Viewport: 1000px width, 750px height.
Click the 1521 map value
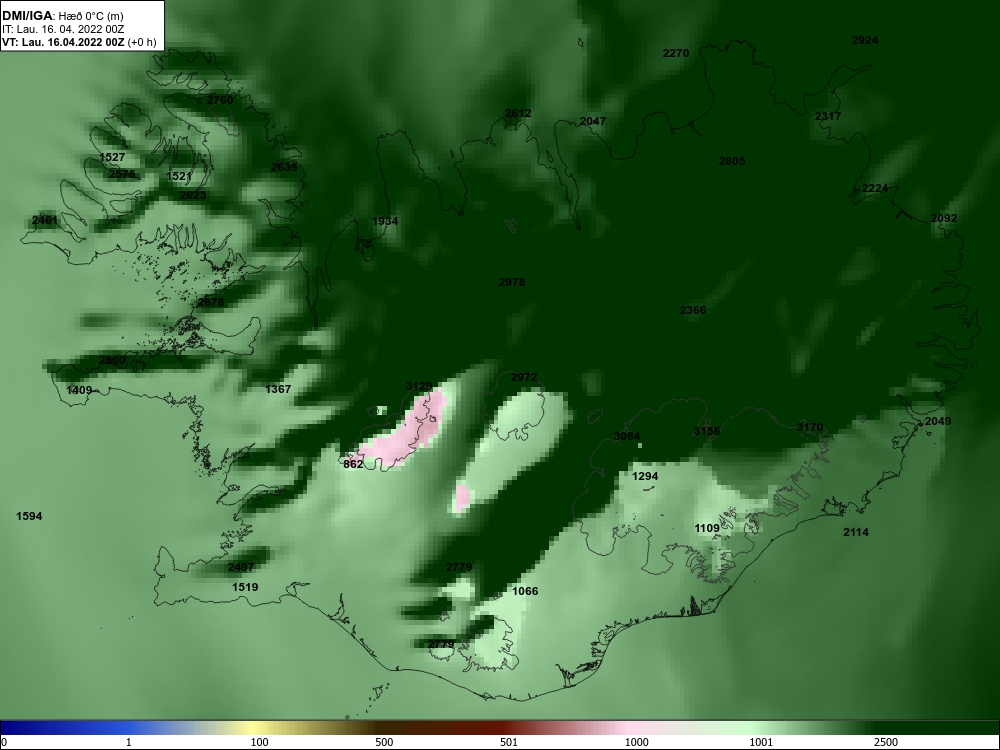point(179,176)
